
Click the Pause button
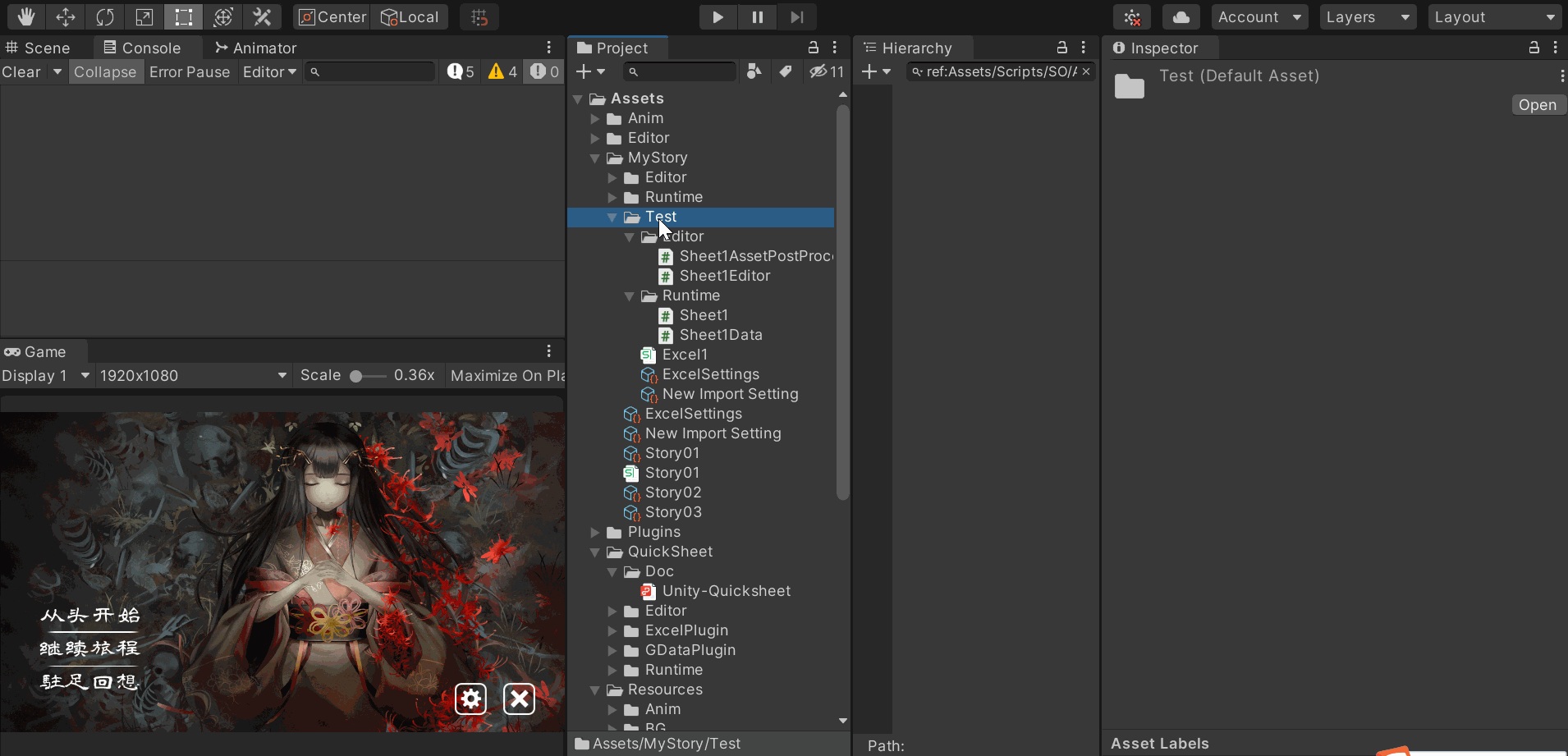[x=757, y=16]
